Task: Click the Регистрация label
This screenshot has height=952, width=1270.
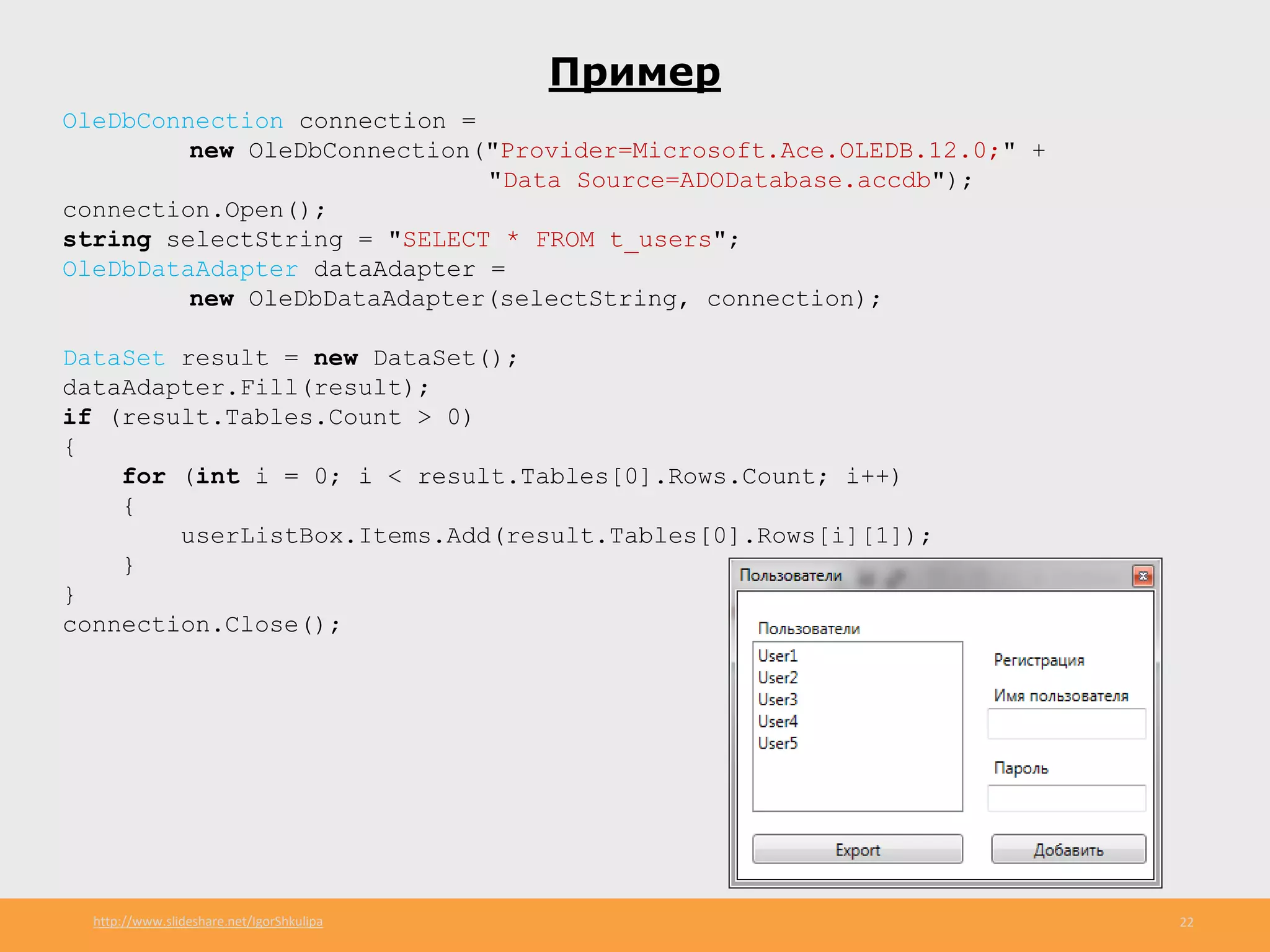Action: point(1039,660)
